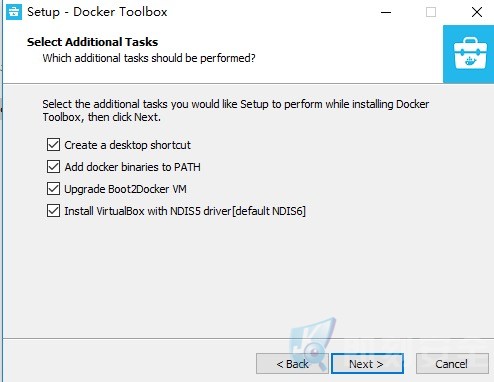Proceed by clicking Next >
Viewport: 494px width, 382px height.
(367, 364)
